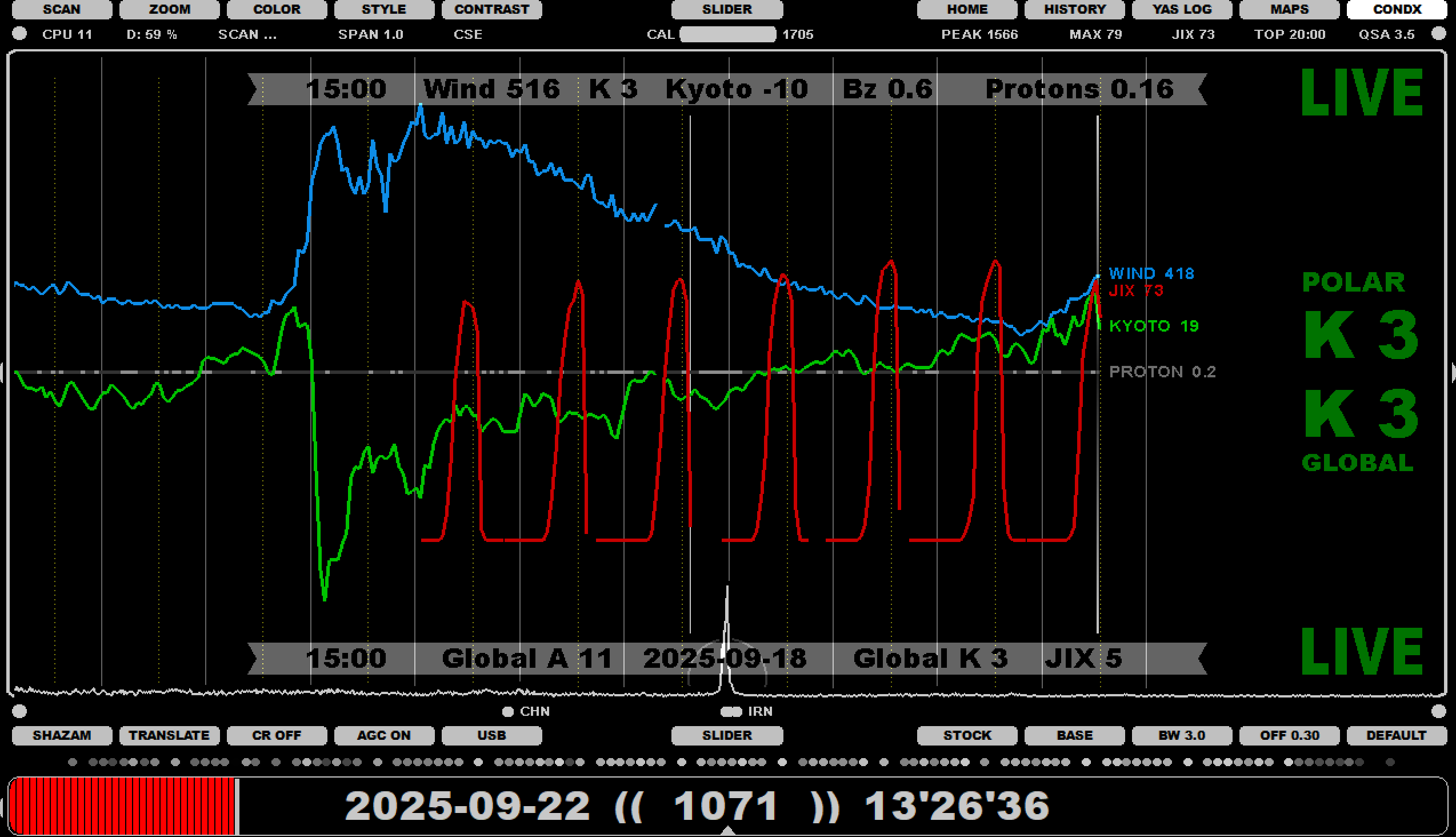Open the COLOR options

(x=277, y=9)
